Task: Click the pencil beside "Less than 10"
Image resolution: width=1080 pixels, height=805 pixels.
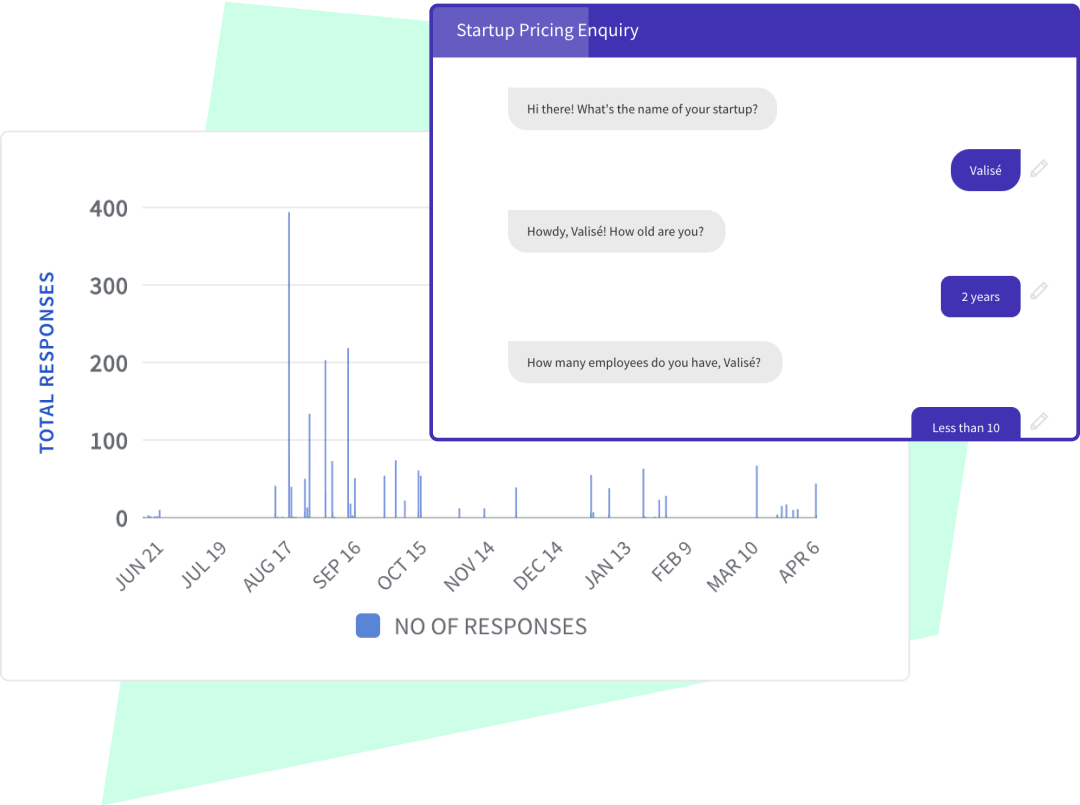Action: point(1039,421)
